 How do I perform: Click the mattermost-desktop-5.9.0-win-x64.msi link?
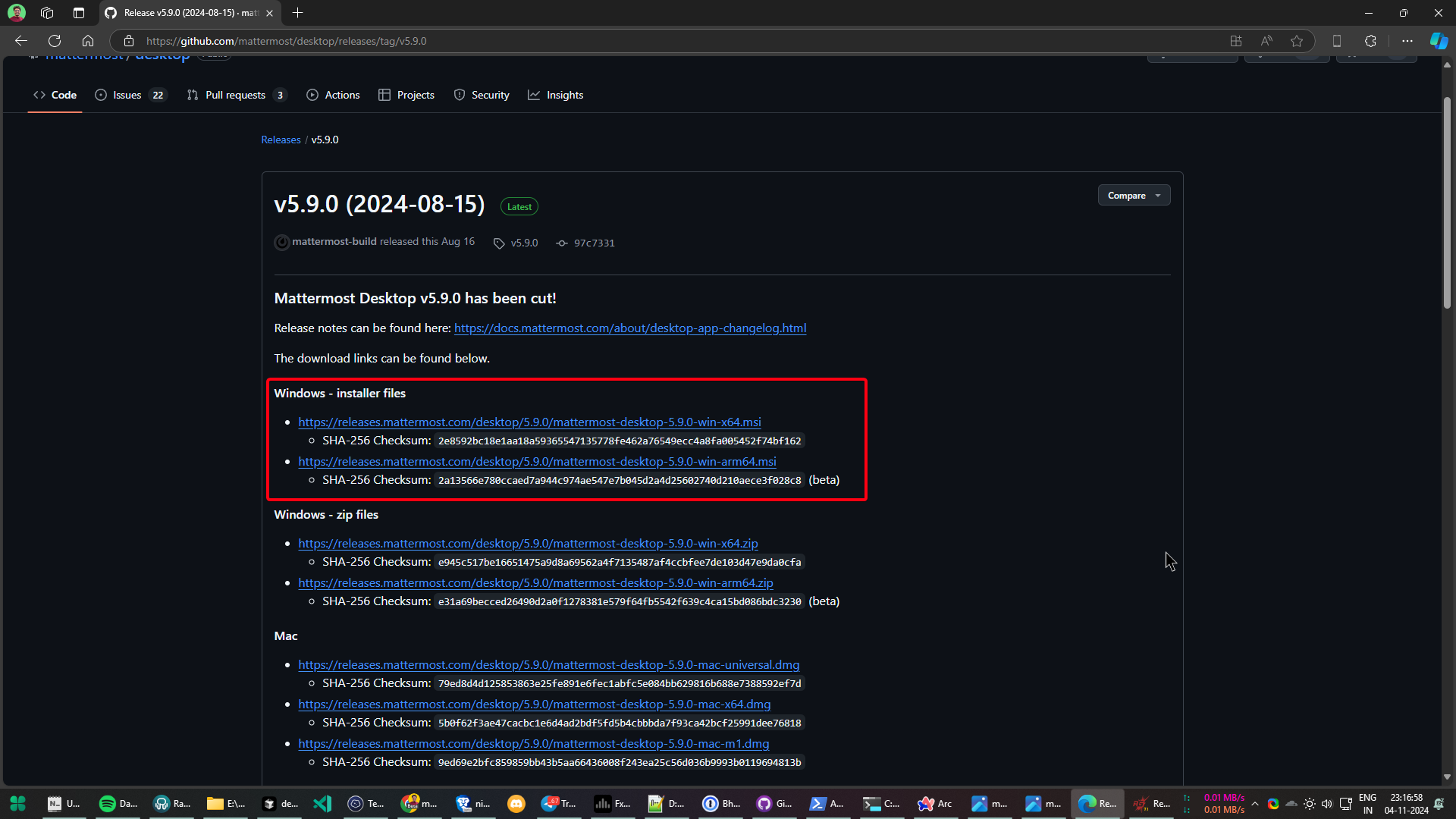point(529,422)
